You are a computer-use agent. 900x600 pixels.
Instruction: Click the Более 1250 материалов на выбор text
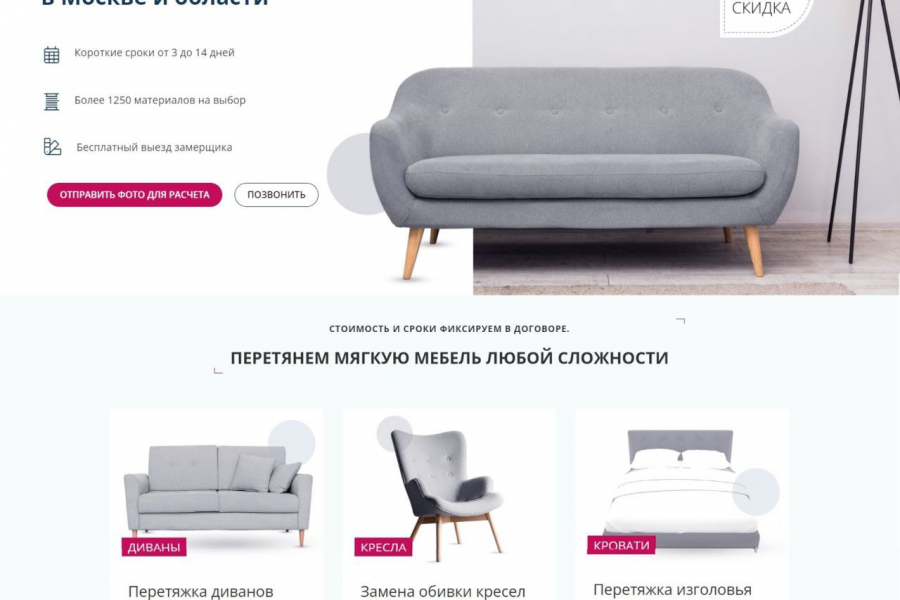(x=160, y=100)
